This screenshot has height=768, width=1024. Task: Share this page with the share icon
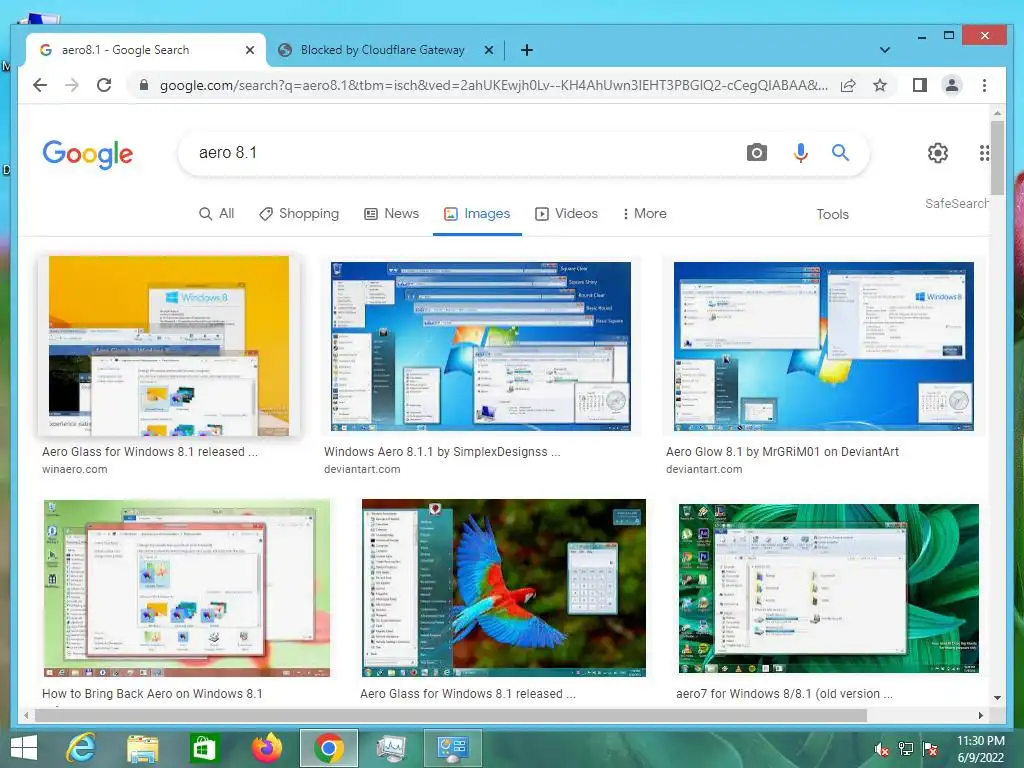click(848, 85)
